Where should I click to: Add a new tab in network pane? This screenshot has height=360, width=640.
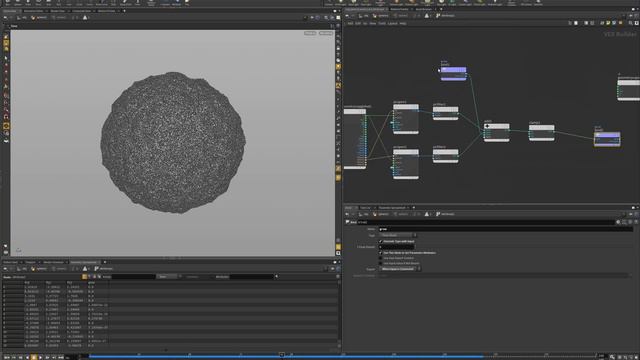coord(441,9)
